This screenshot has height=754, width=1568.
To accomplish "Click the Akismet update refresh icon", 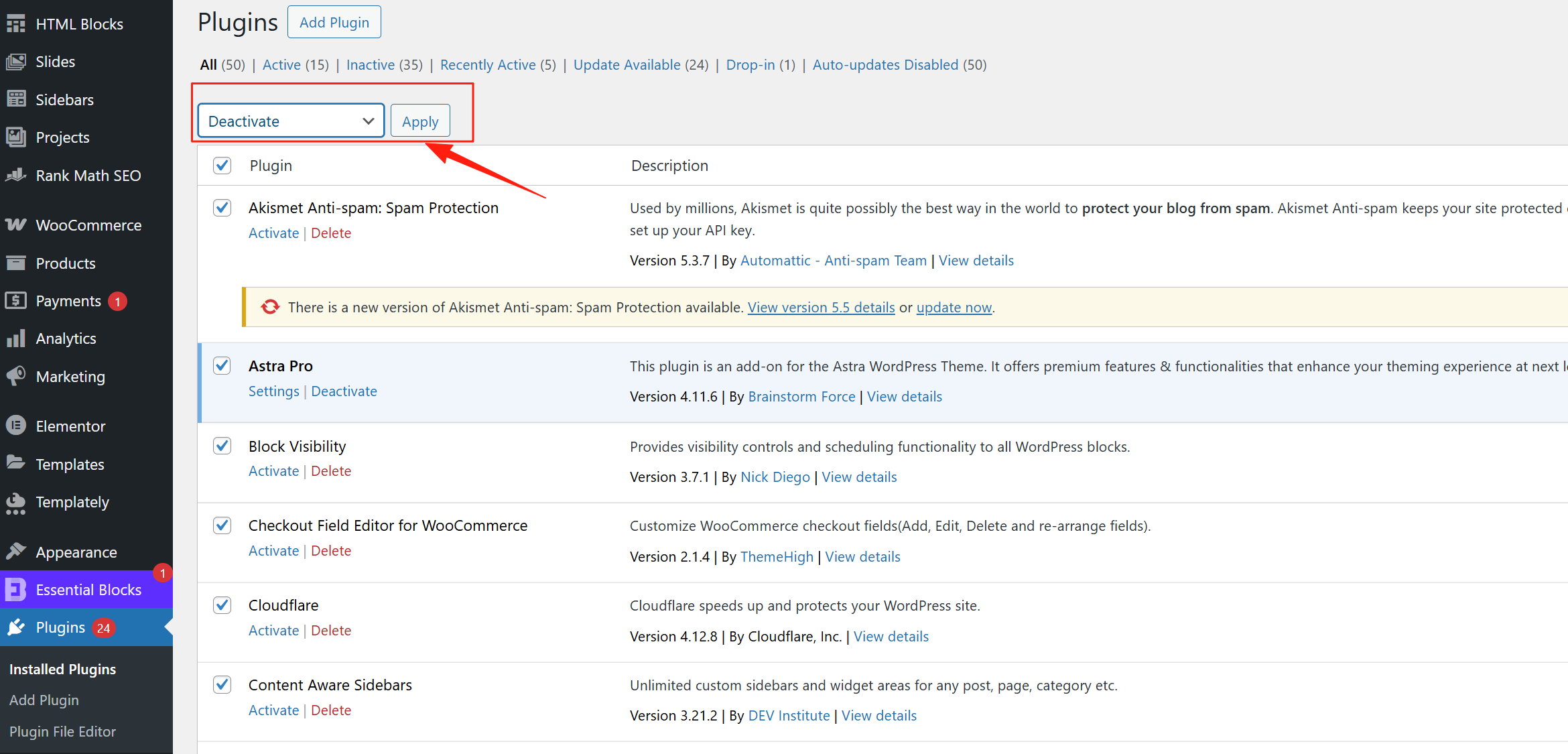I will point(270,307).
